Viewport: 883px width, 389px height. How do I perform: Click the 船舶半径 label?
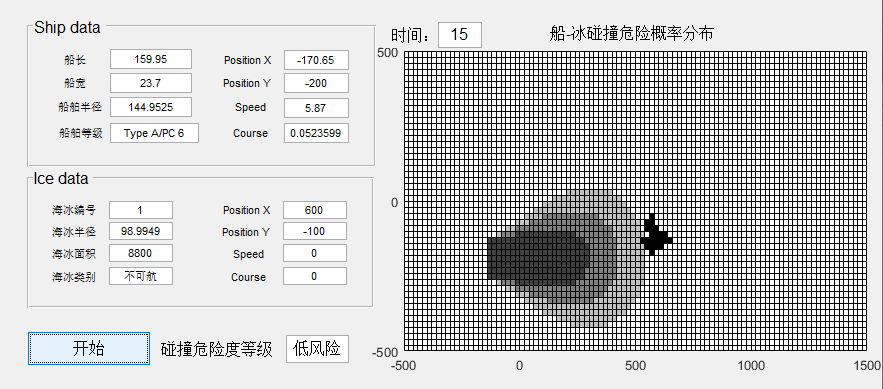(x=81, y=108)
